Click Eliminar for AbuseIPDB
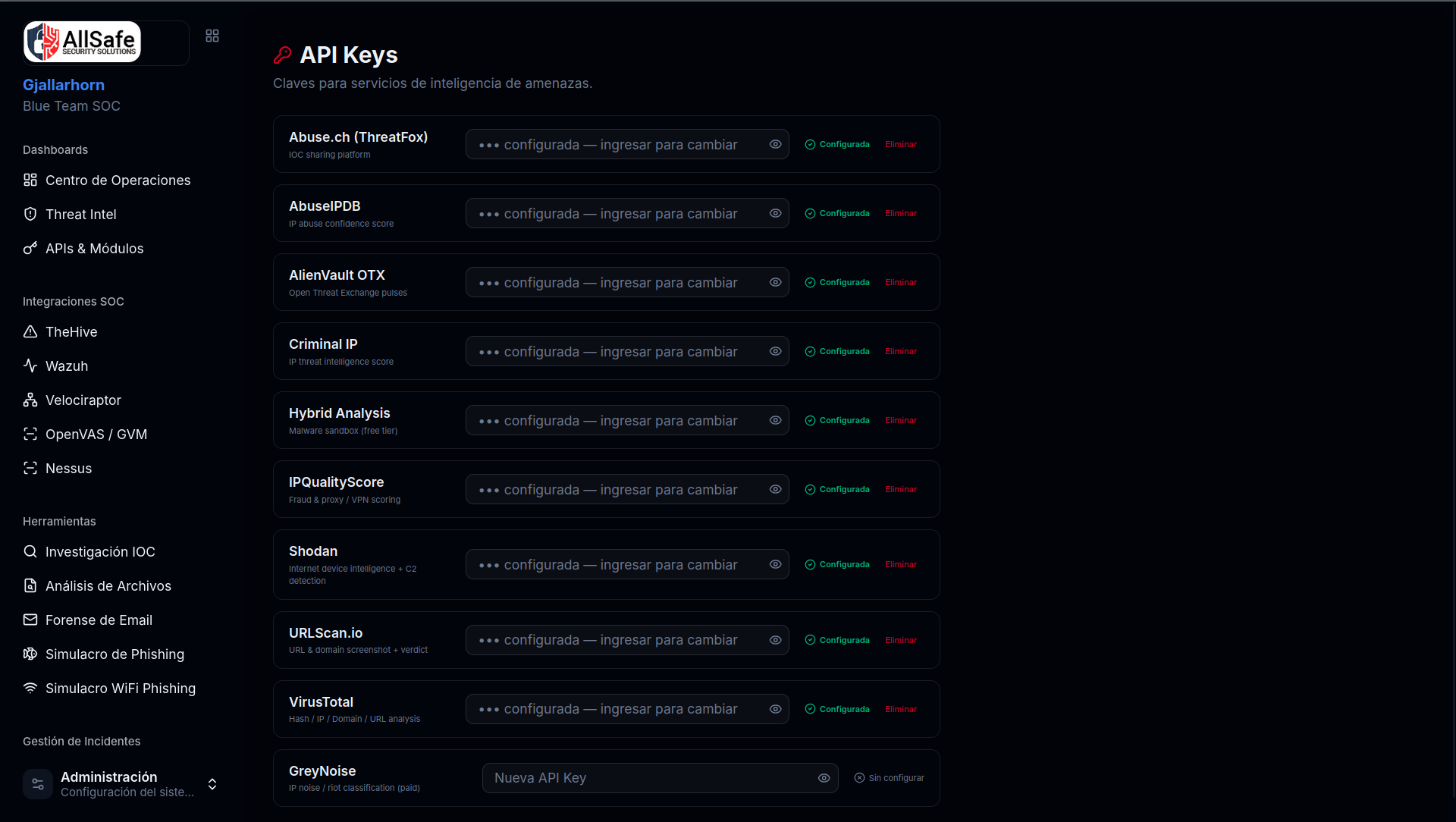 (901, 213)
